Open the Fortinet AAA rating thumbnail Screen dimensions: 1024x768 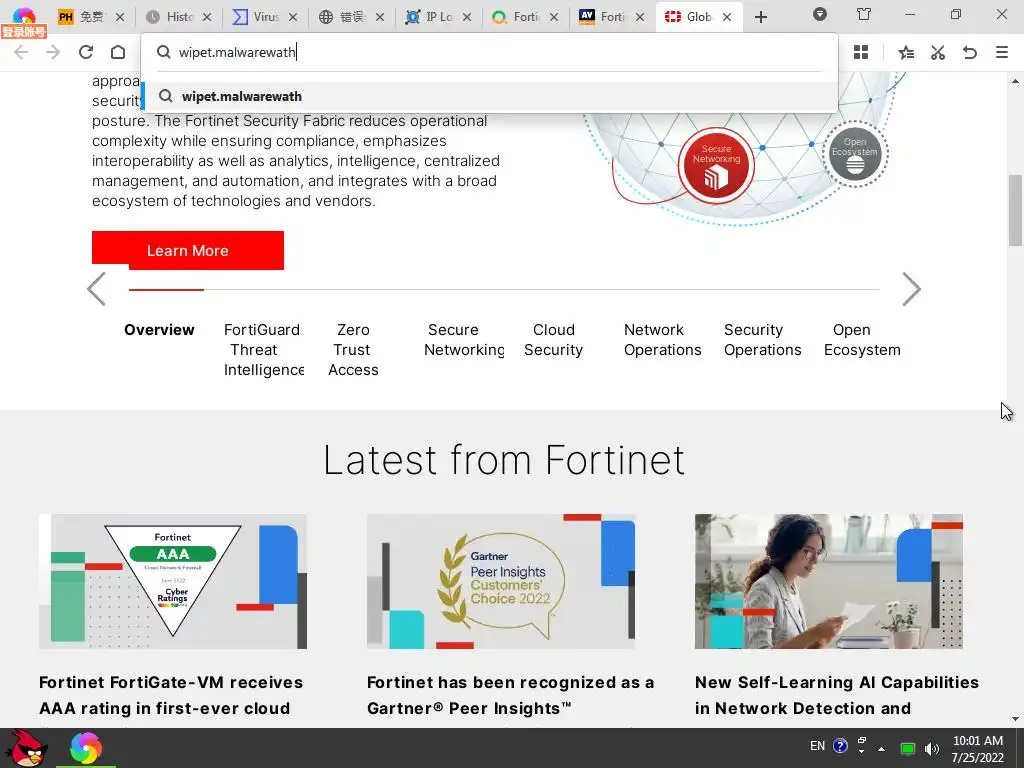click(172, 581)
